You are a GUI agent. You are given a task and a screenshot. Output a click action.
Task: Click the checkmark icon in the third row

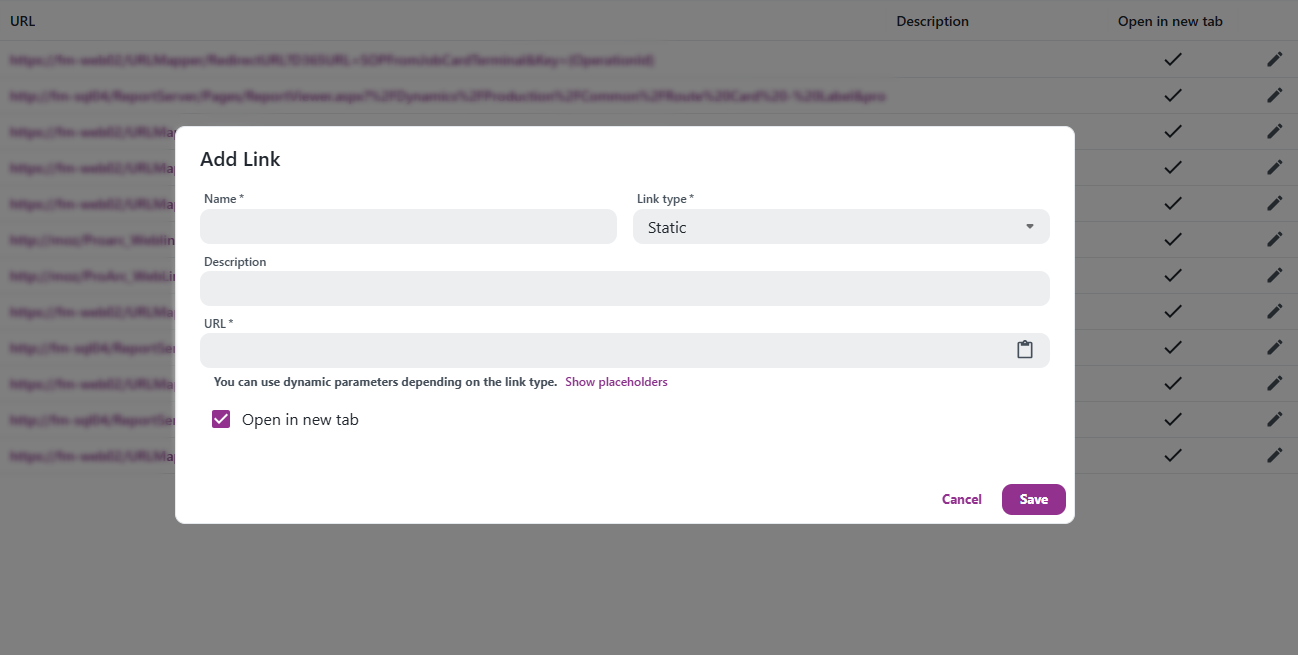tap(1172, 131)
